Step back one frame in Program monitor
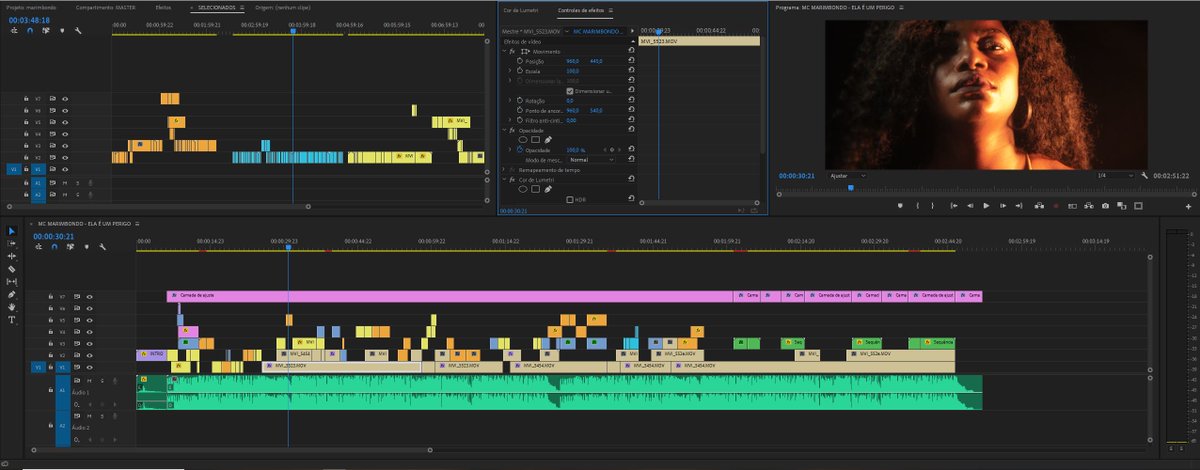 tap(970, 206)
